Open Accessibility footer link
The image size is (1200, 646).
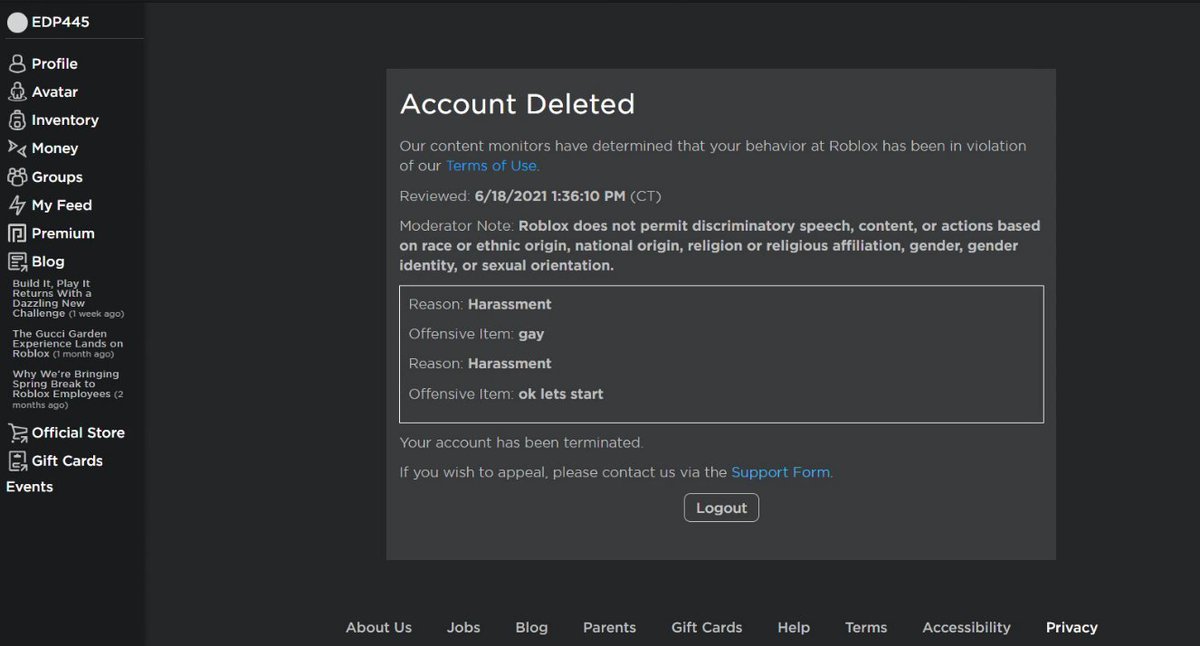tap(966, 628)
